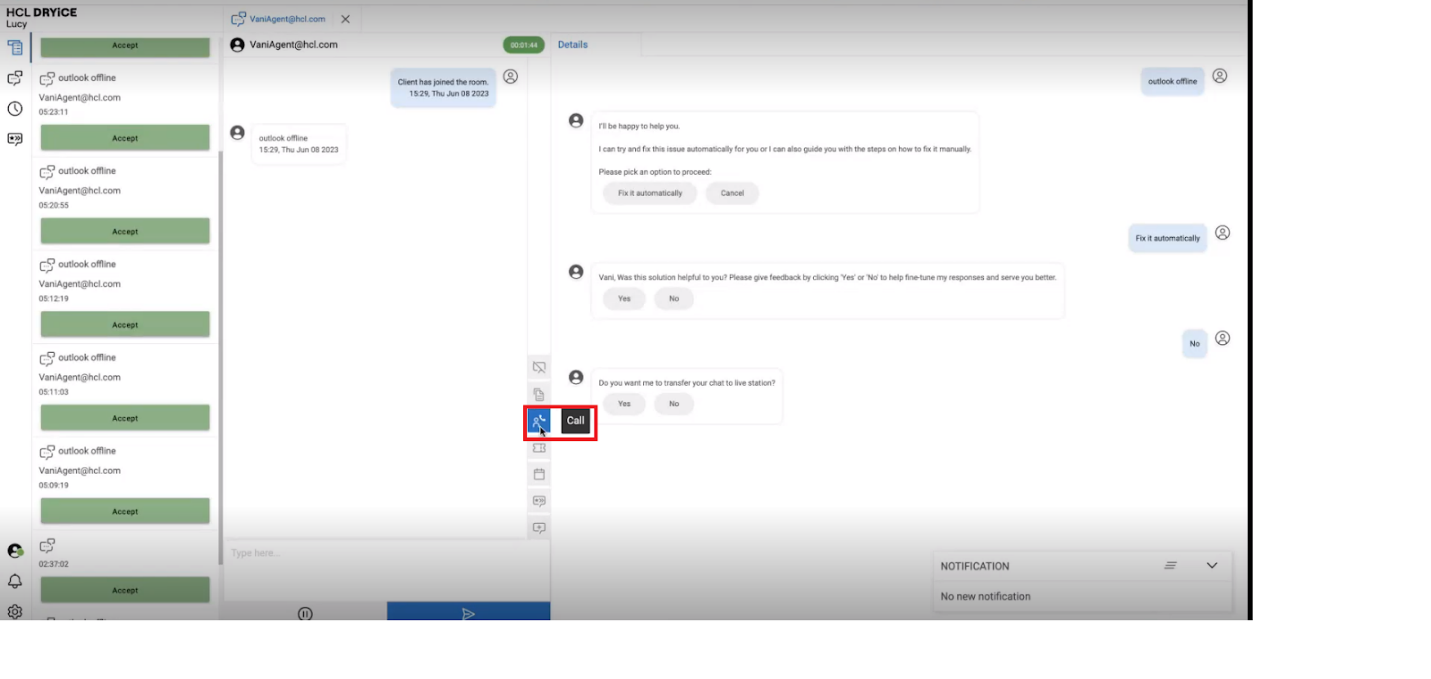1431x679 pixels.
Task: Accept the 05:11:03 outlook offline request
Action: [125, 418]
